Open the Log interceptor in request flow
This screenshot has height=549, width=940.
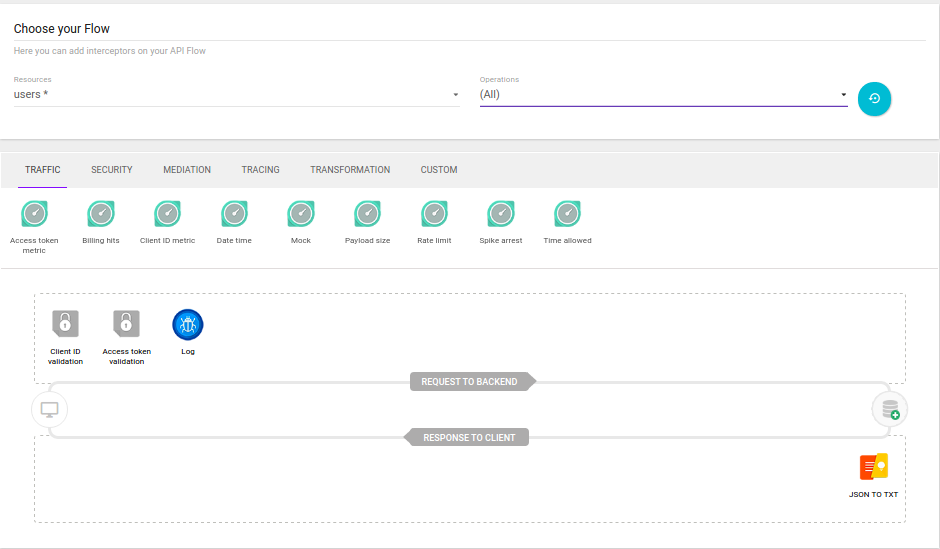pos(188,324)
